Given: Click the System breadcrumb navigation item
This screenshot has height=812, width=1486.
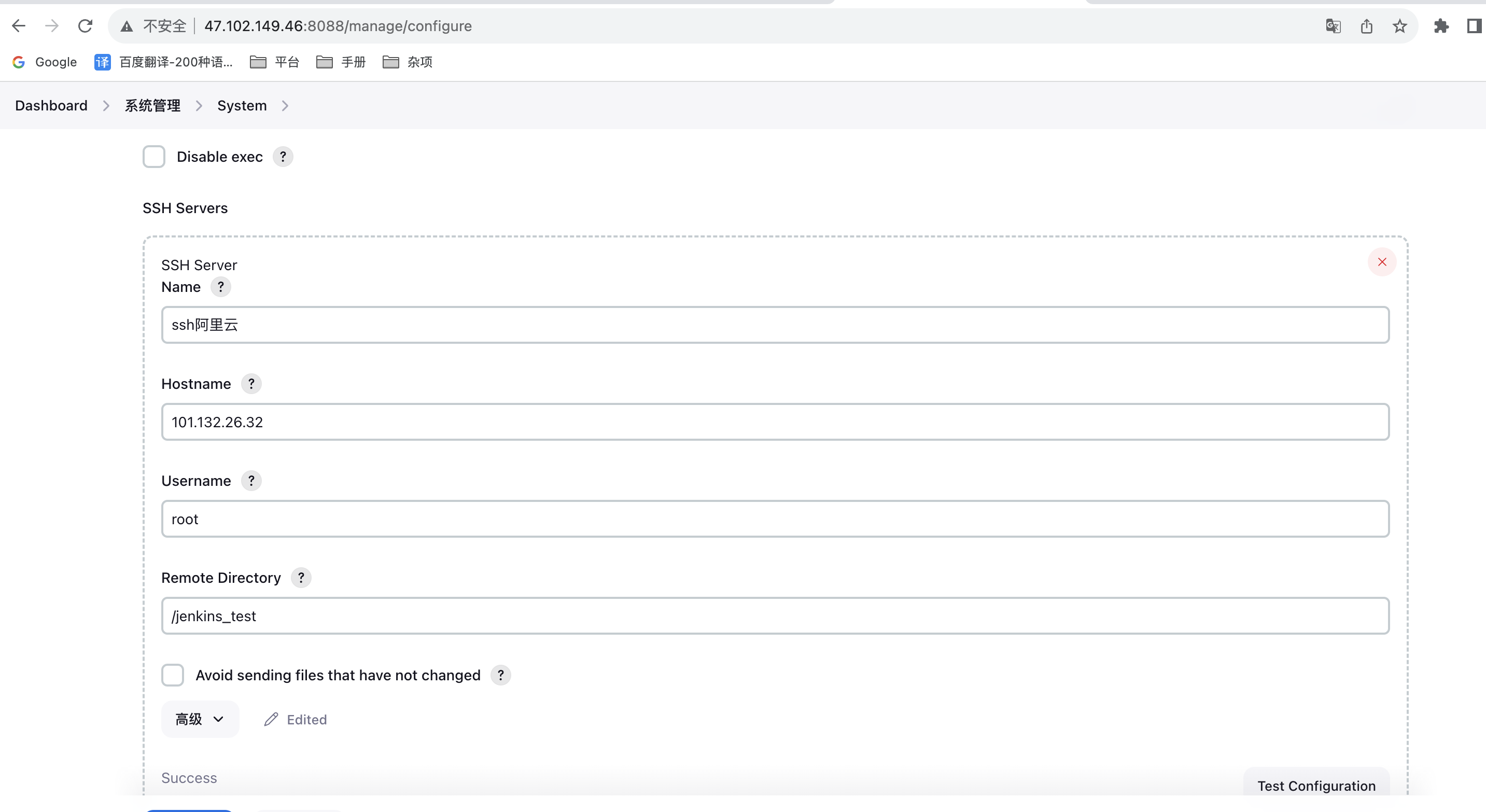Looking at the screenshot, I should 241,105.
